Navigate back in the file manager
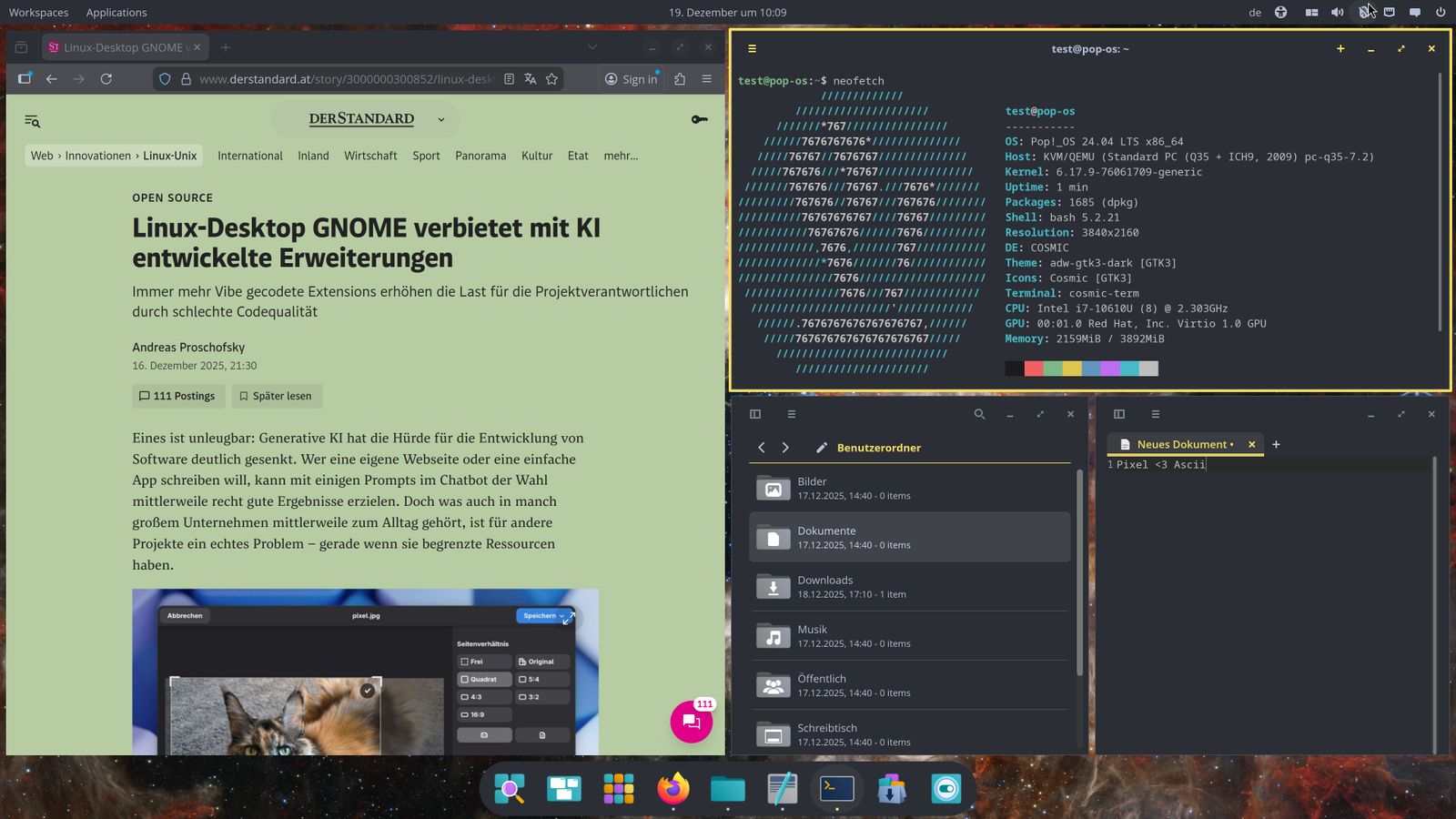The height and width of the screenshot is (819, 1456). point(762,448)
